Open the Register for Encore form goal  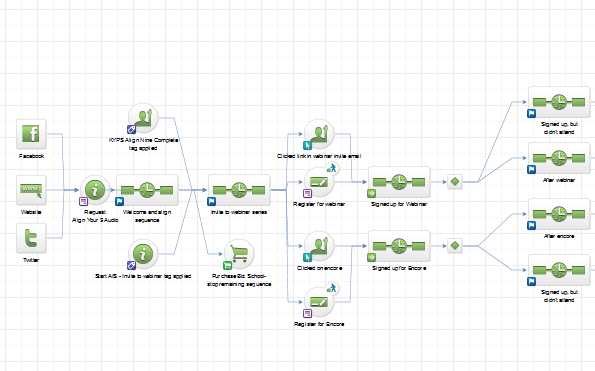click(x=319, y=302)
